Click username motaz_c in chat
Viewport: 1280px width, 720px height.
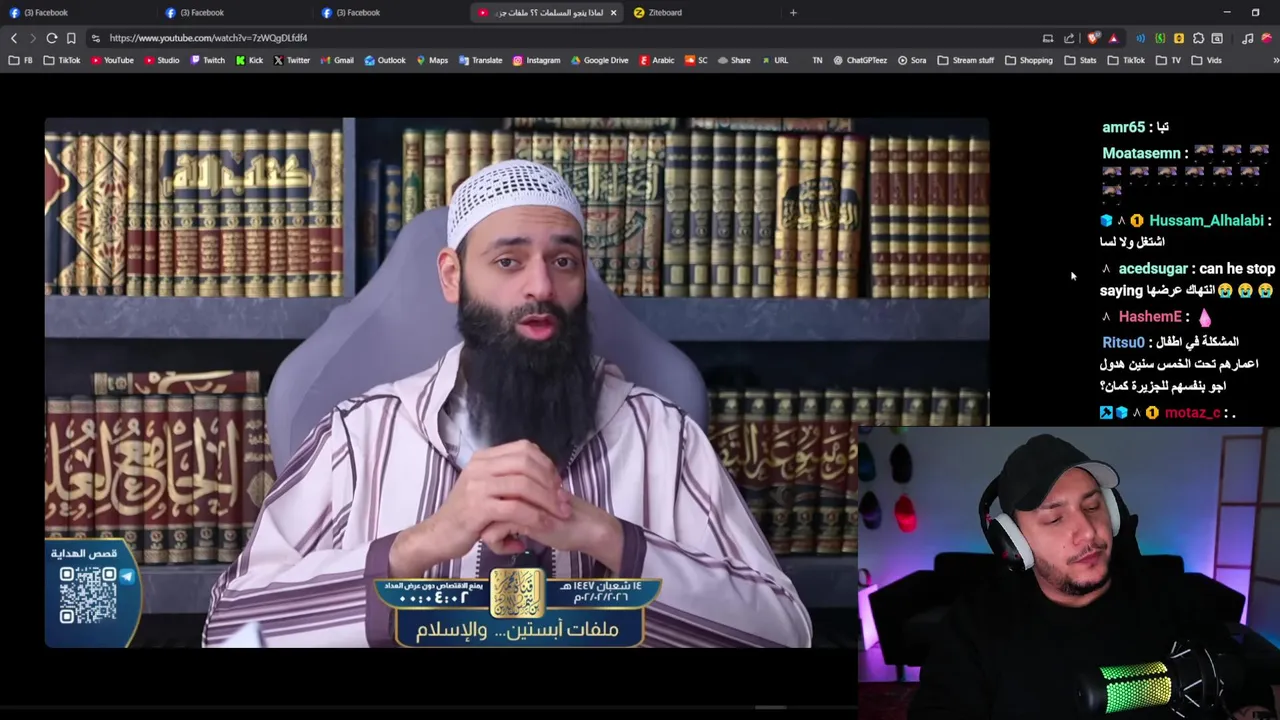(x=1193, y=413)
